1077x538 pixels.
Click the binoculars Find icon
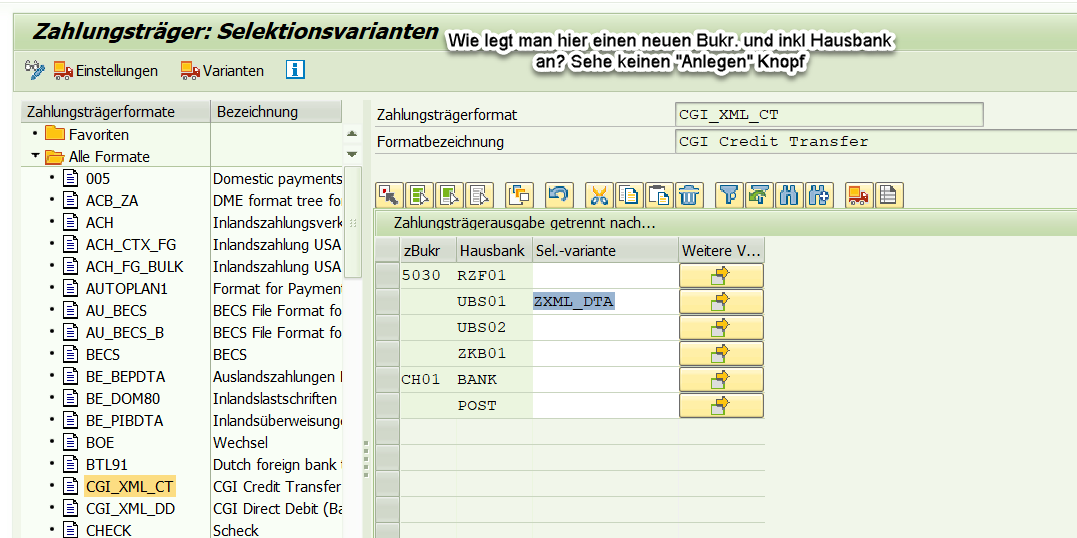pyautogui.click(x=790, y=195)
